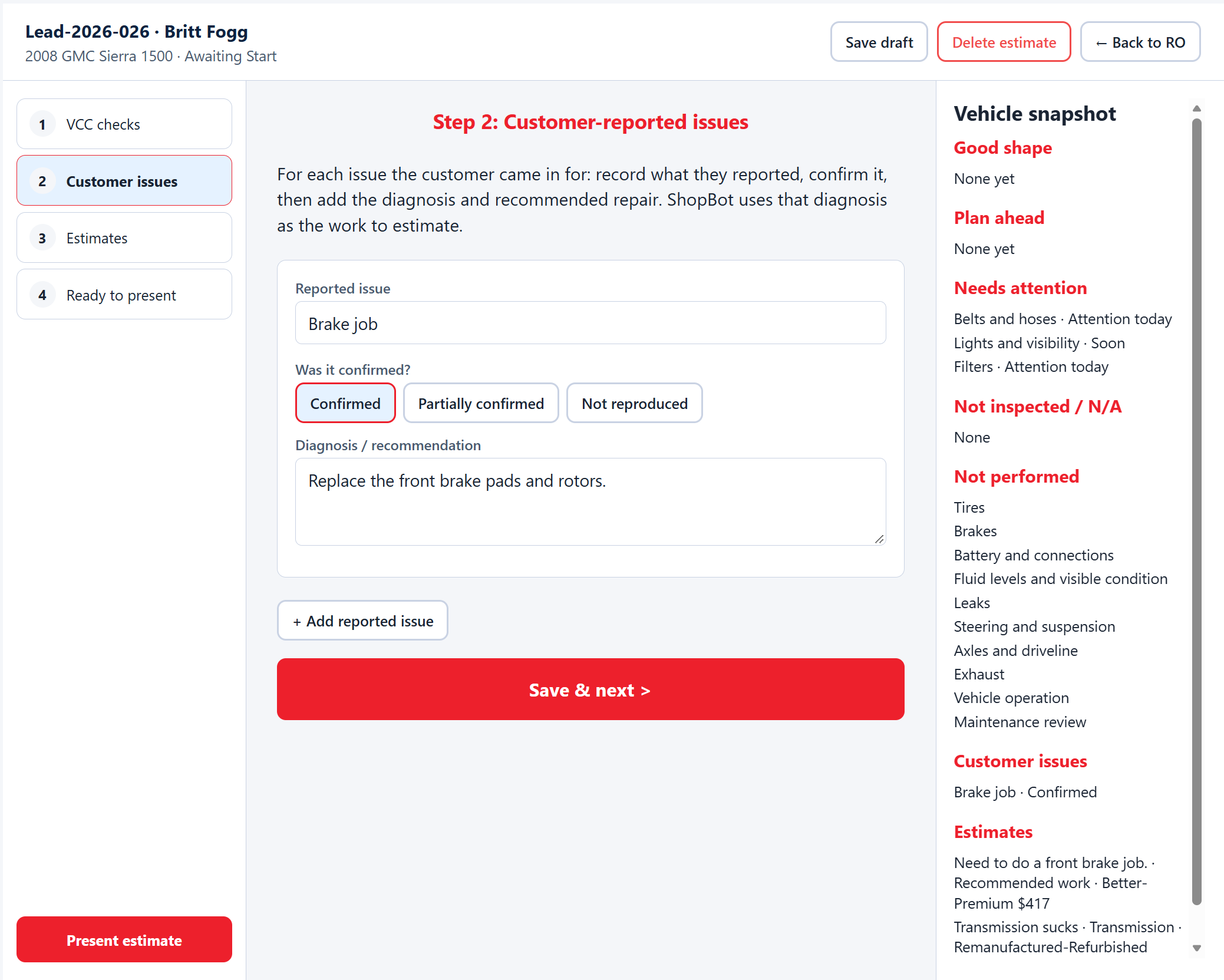This screenshot has width=1224, height=980.
Task: Select the Confirmed option
Action: point(345,403)
